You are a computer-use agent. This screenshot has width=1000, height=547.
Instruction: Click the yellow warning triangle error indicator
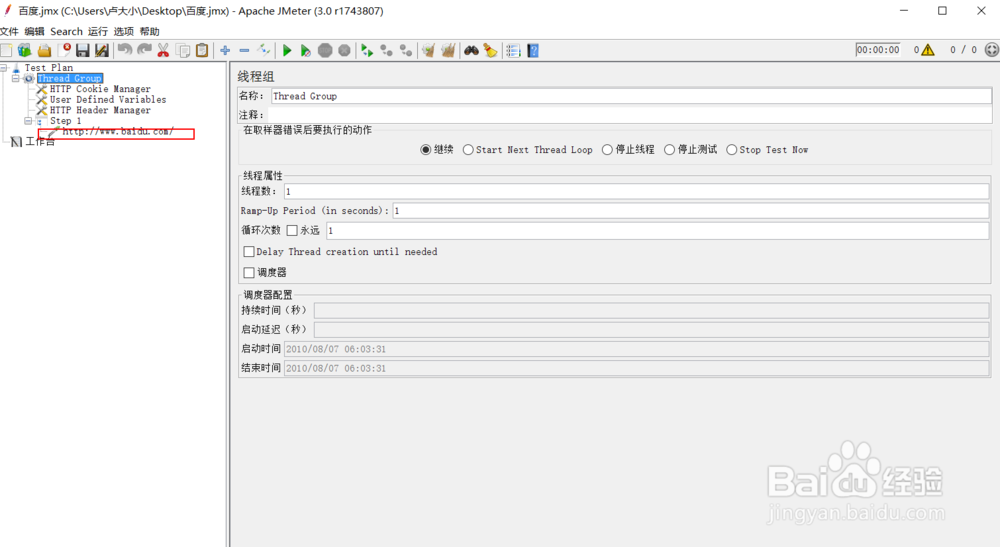click(928, 50)
